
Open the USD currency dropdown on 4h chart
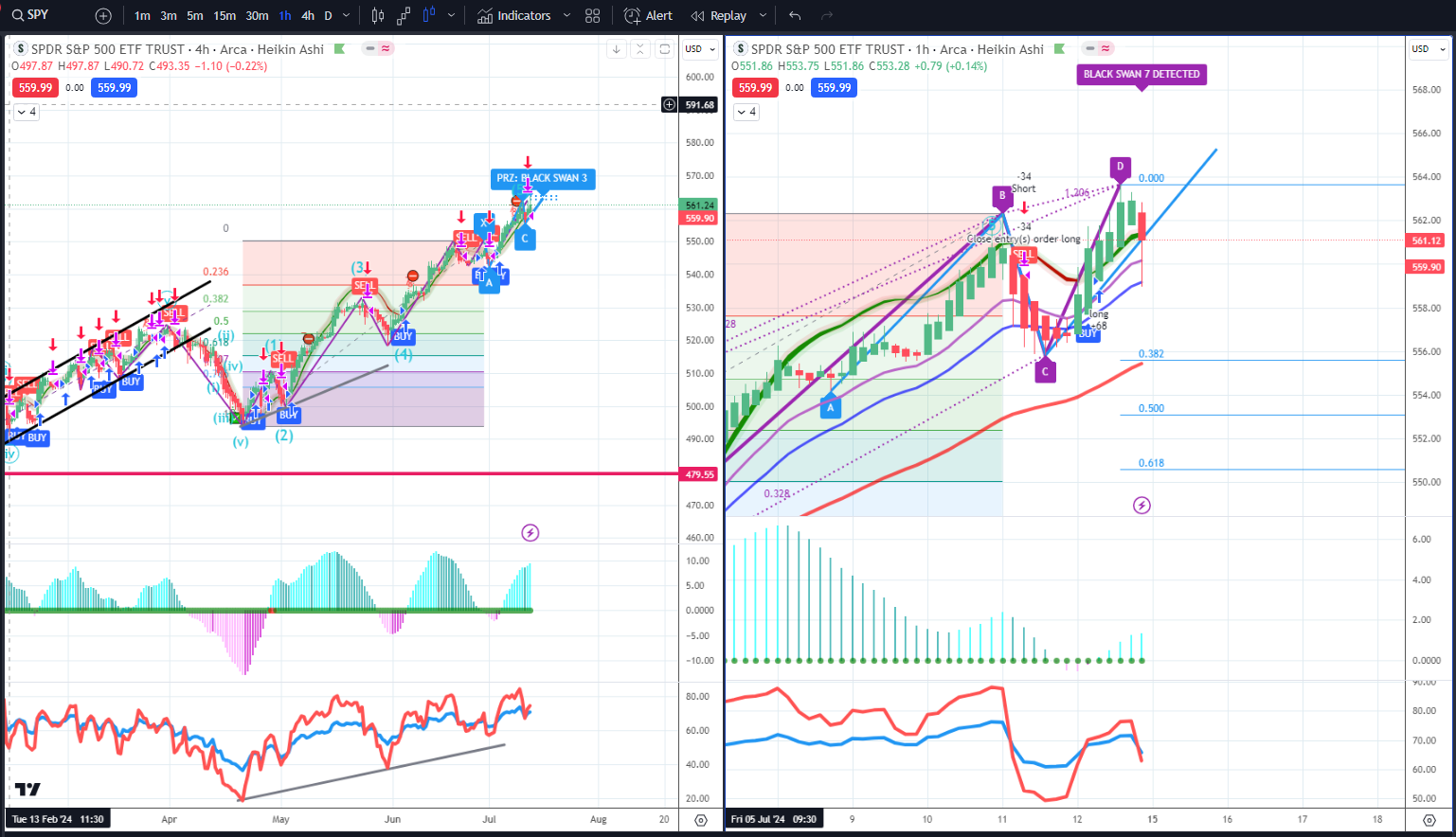click(701, 49)
